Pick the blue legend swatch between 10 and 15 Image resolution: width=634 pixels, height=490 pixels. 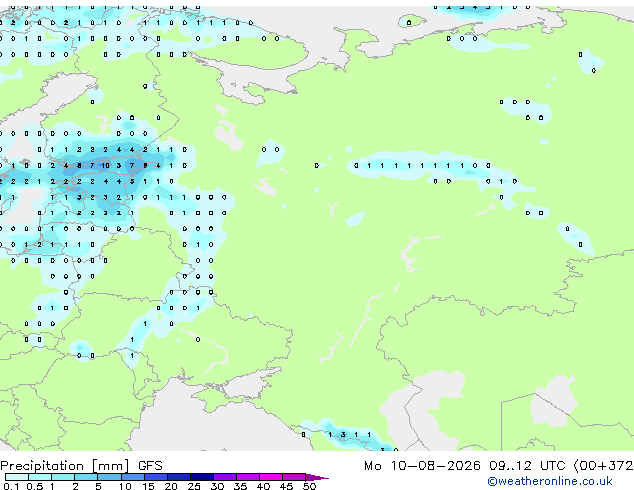132,477
